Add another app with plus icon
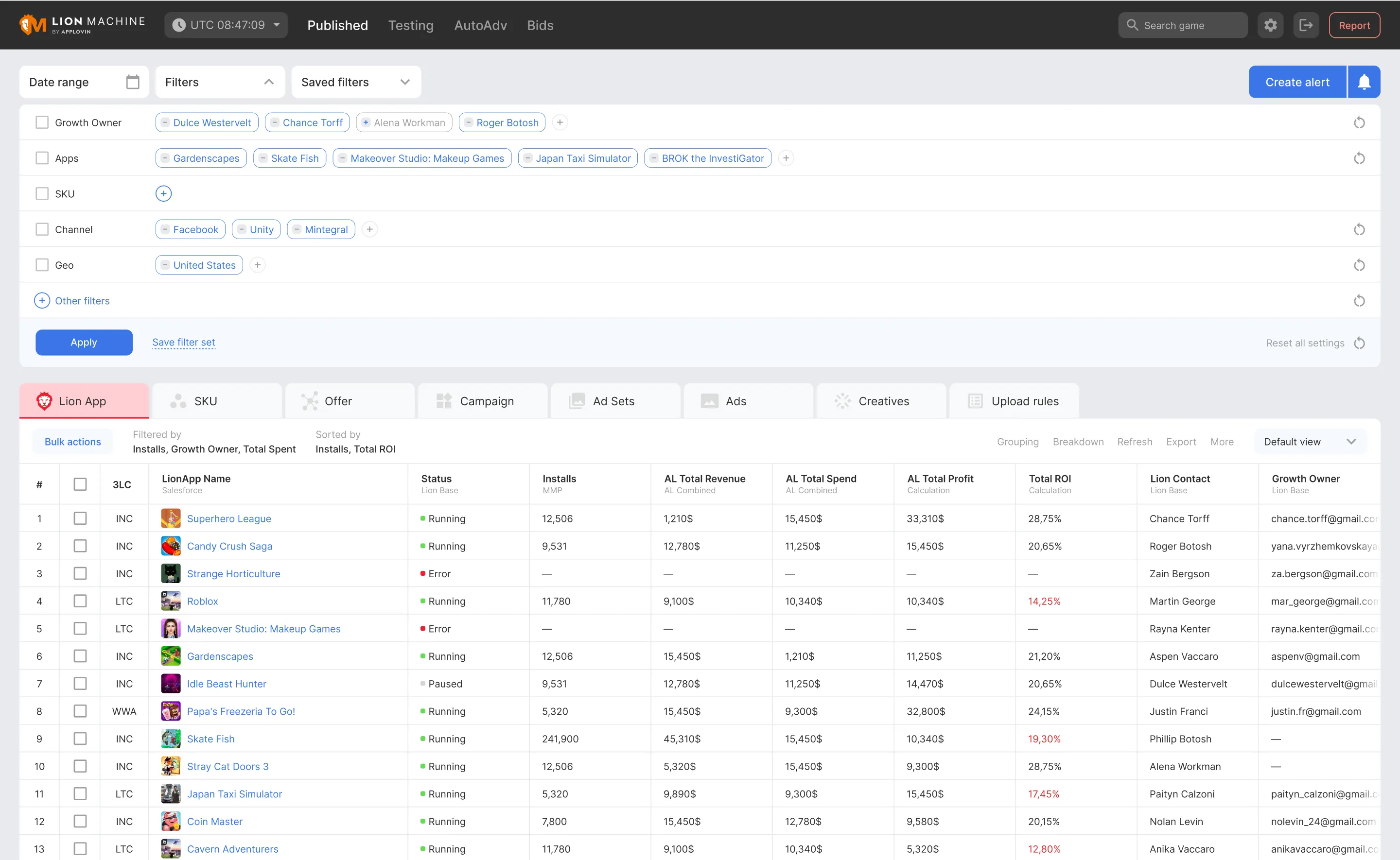The width and height of the screenshot is (1400, 860). tap(786, 158)
